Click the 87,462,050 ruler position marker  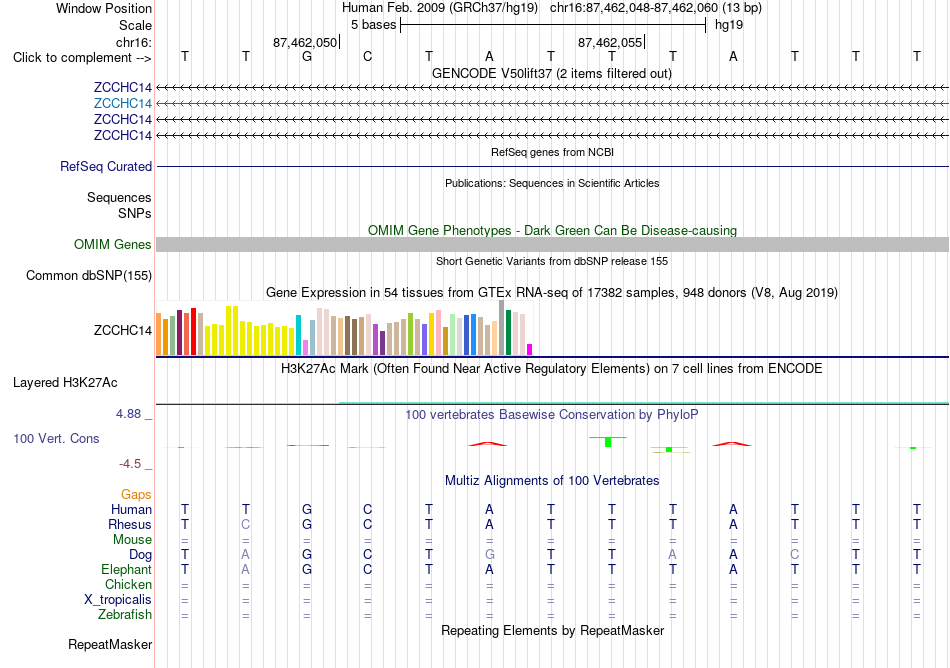pyautogui.click(x=305, y=42)
